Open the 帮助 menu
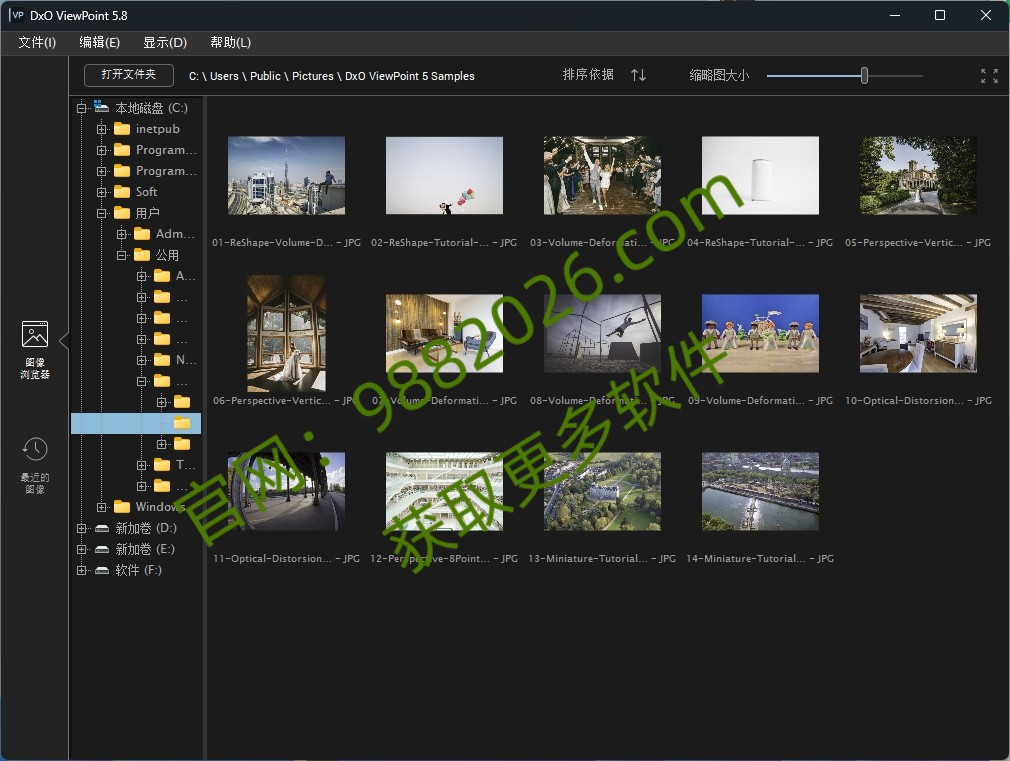1010x761 pixels. pyautogui.click(x=229, y=43)
